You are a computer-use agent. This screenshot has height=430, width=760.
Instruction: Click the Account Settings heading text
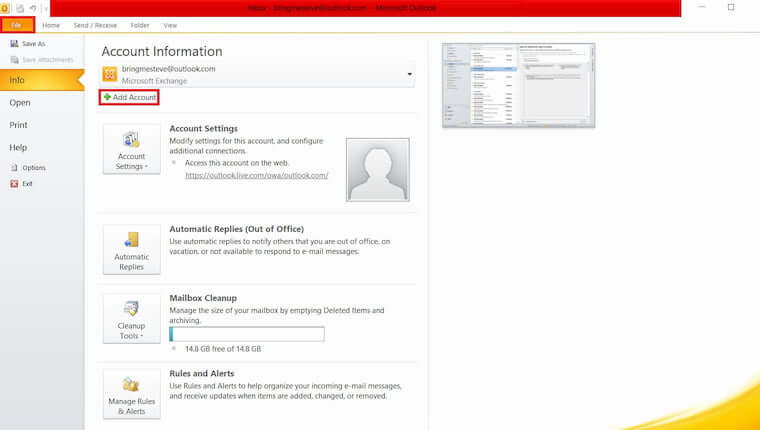pos(204,128)
